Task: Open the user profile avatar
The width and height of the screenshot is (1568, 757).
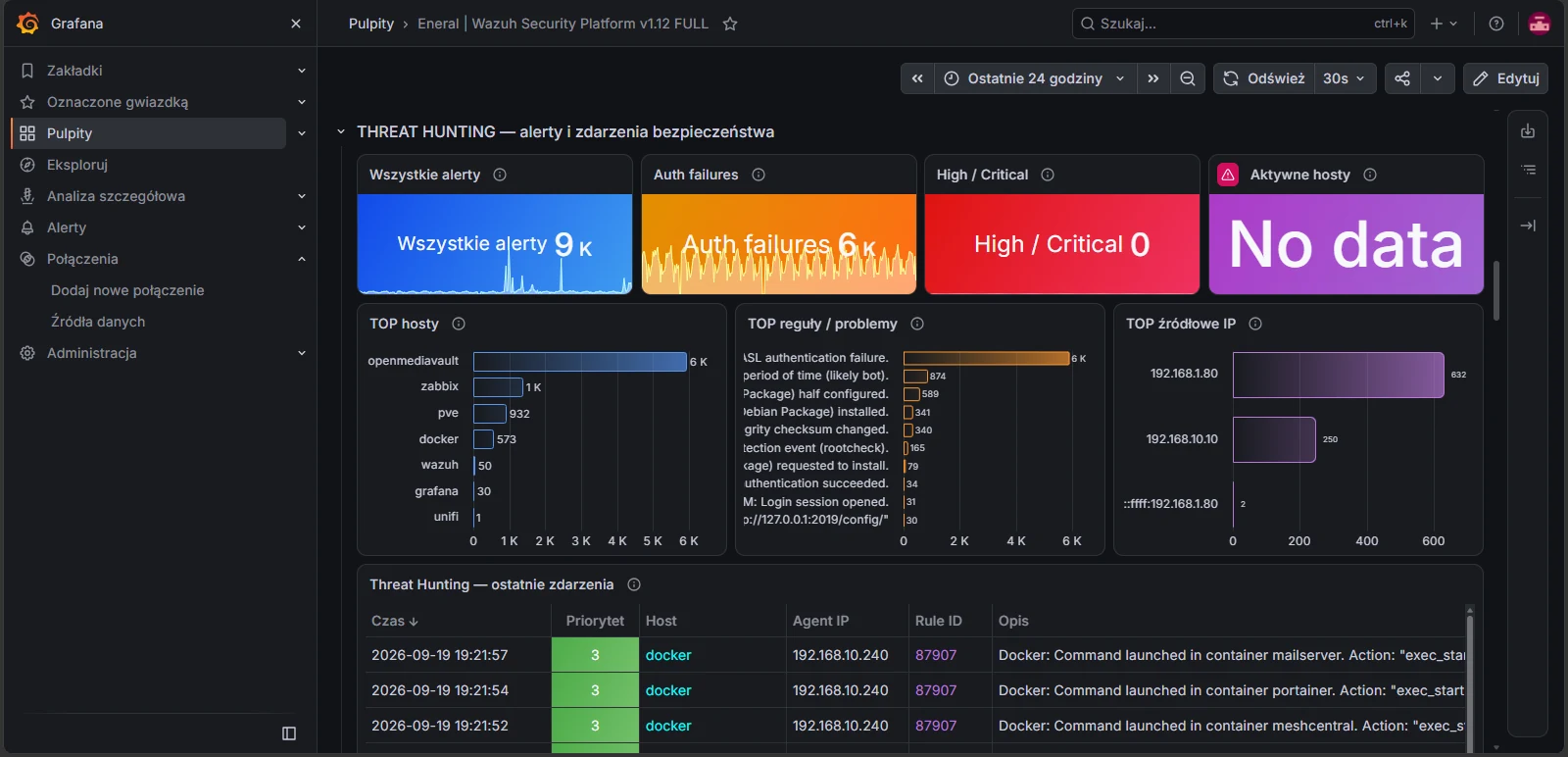Action: [1540, 24]
